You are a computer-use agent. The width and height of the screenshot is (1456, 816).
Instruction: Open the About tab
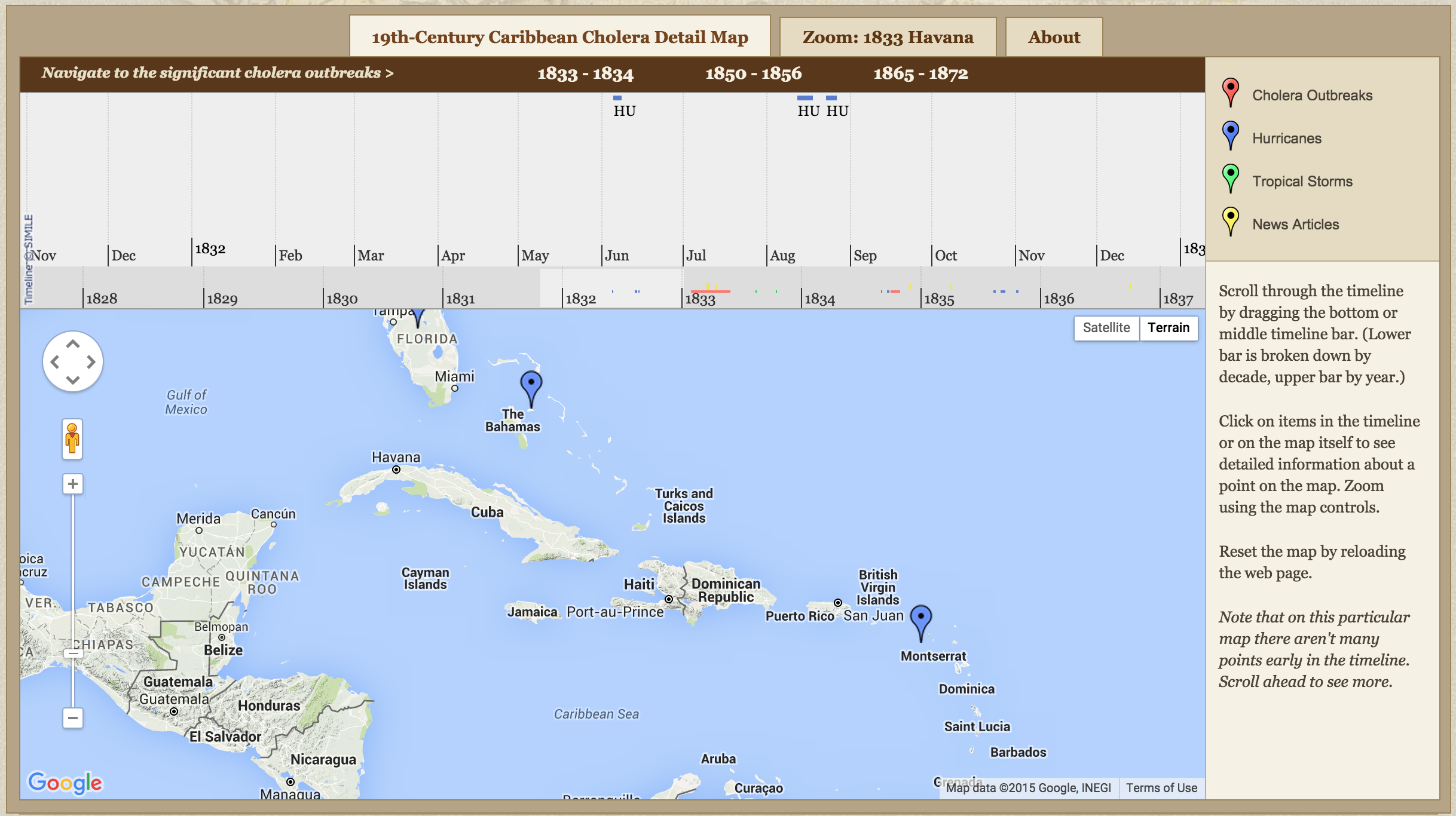point(1054,37)
